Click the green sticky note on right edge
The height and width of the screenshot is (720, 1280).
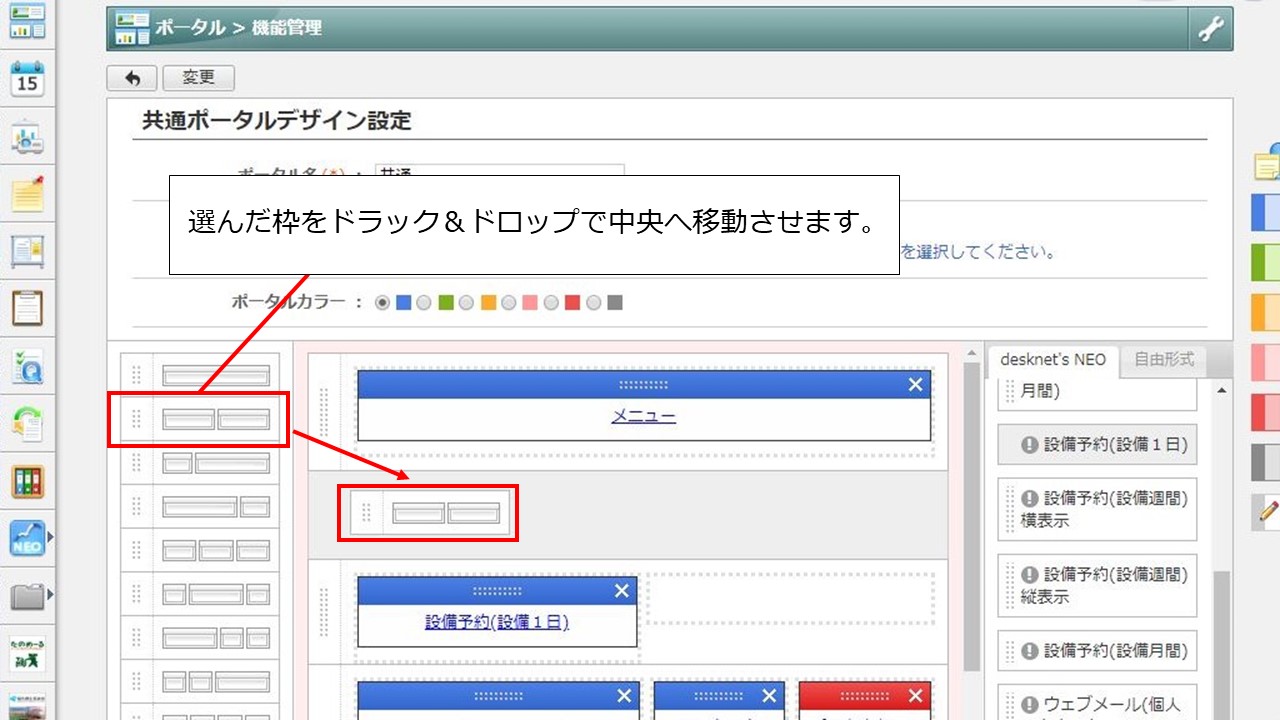tap(1266, 262)
